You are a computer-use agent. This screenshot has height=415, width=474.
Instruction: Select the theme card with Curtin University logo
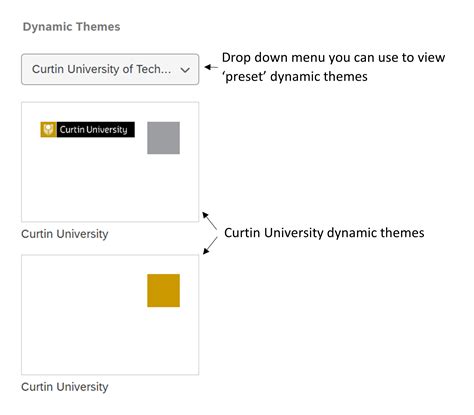pos(110,162)
